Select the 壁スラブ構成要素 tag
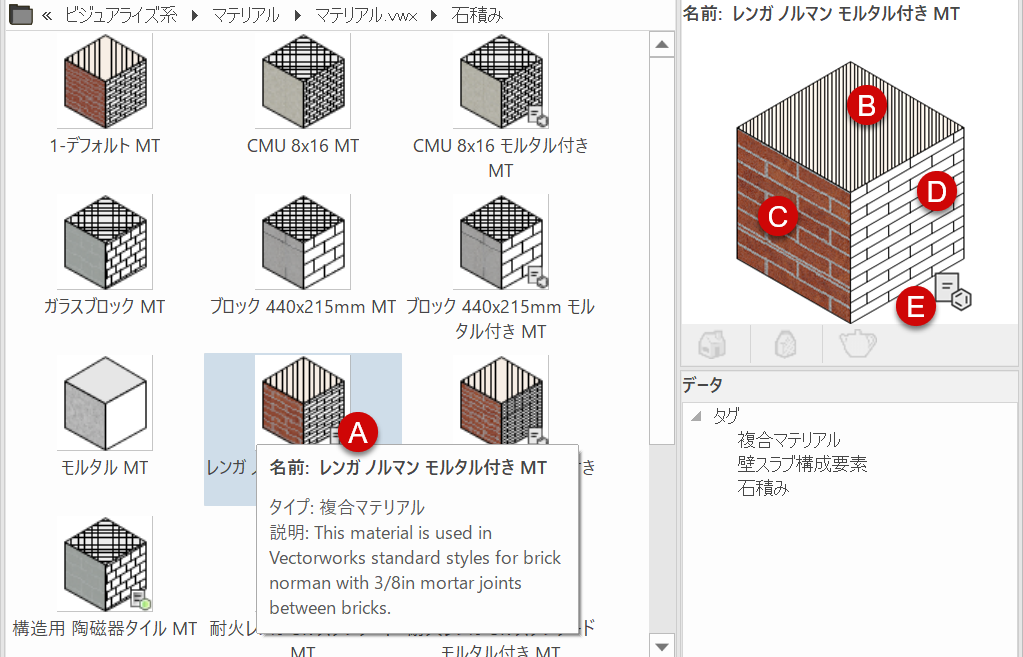This screenshot has height=657, width=1023. (802, 464)
